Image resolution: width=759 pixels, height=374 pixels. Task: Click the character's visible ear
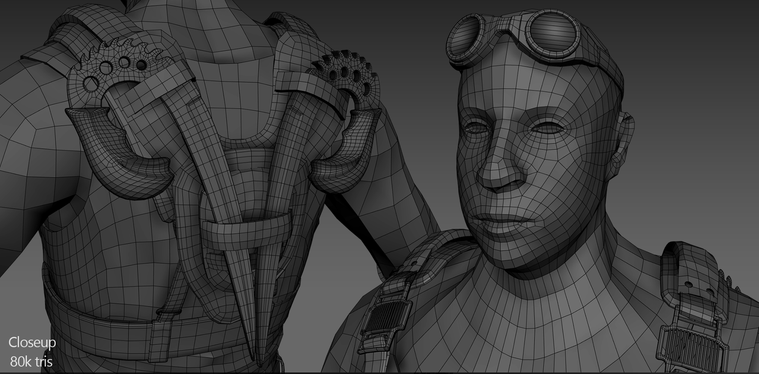tap(622, 140)
